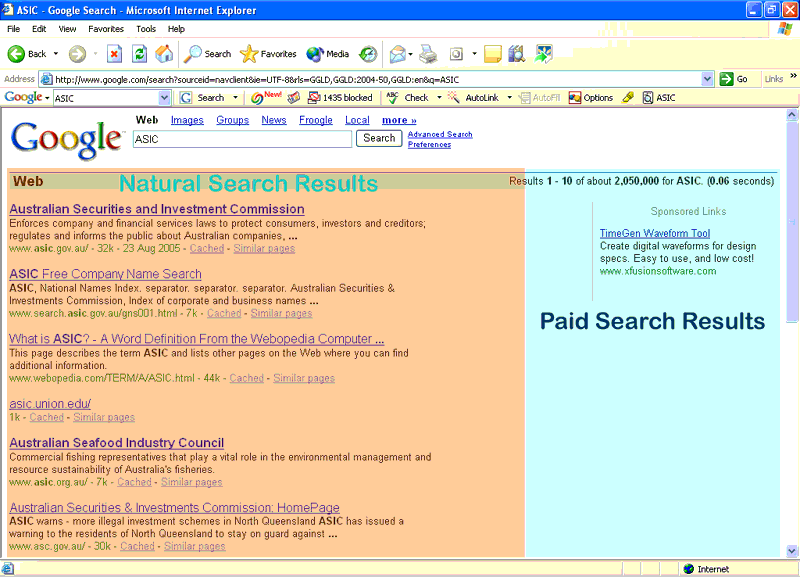
Task: Expand the Forward button history dropdown
Action: coord(95,54)
